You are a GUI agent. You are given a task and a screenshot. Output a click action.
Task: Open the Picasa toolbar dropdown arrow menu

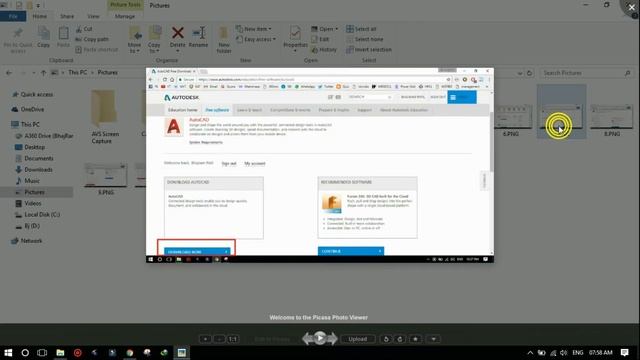tap(433, 339)
